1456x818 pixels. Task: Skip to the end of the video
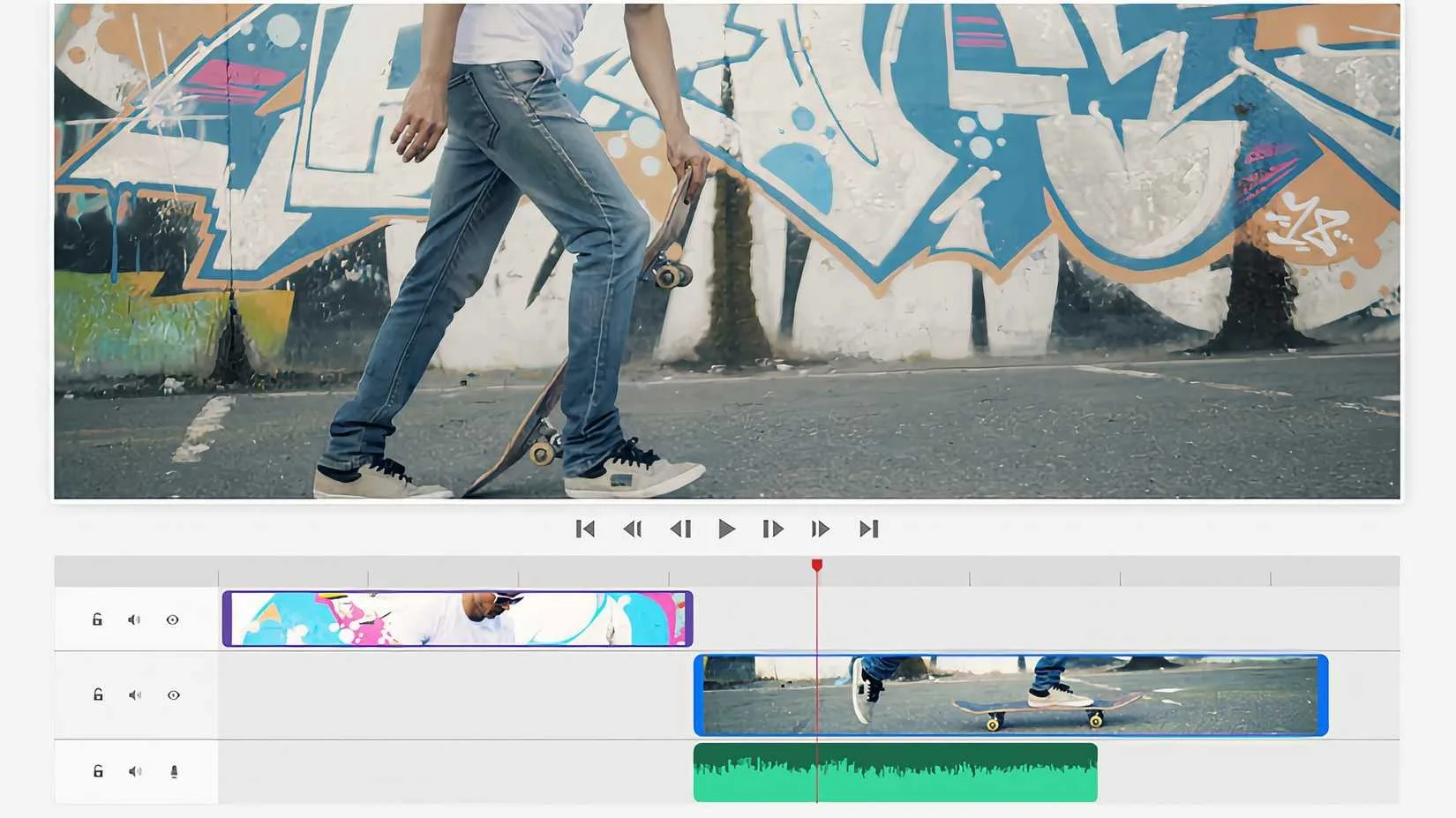pyautogui.click(x=869, y=529)
